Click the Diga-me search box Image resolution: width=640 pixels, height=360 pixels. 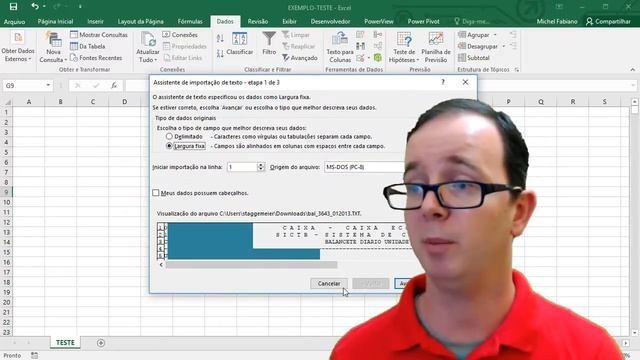pos(471,21)
